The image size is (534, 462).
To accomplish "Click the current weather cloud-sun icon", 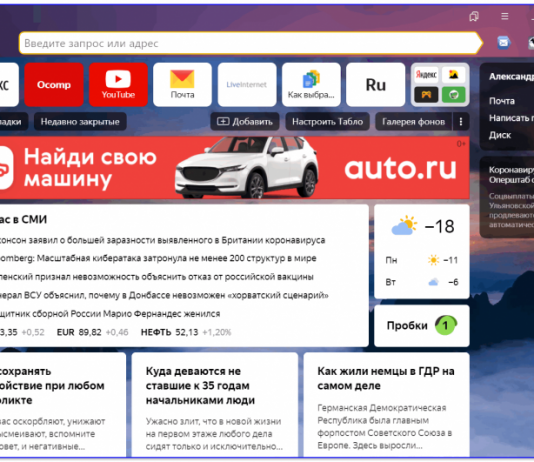I will [x=404, y=225].
